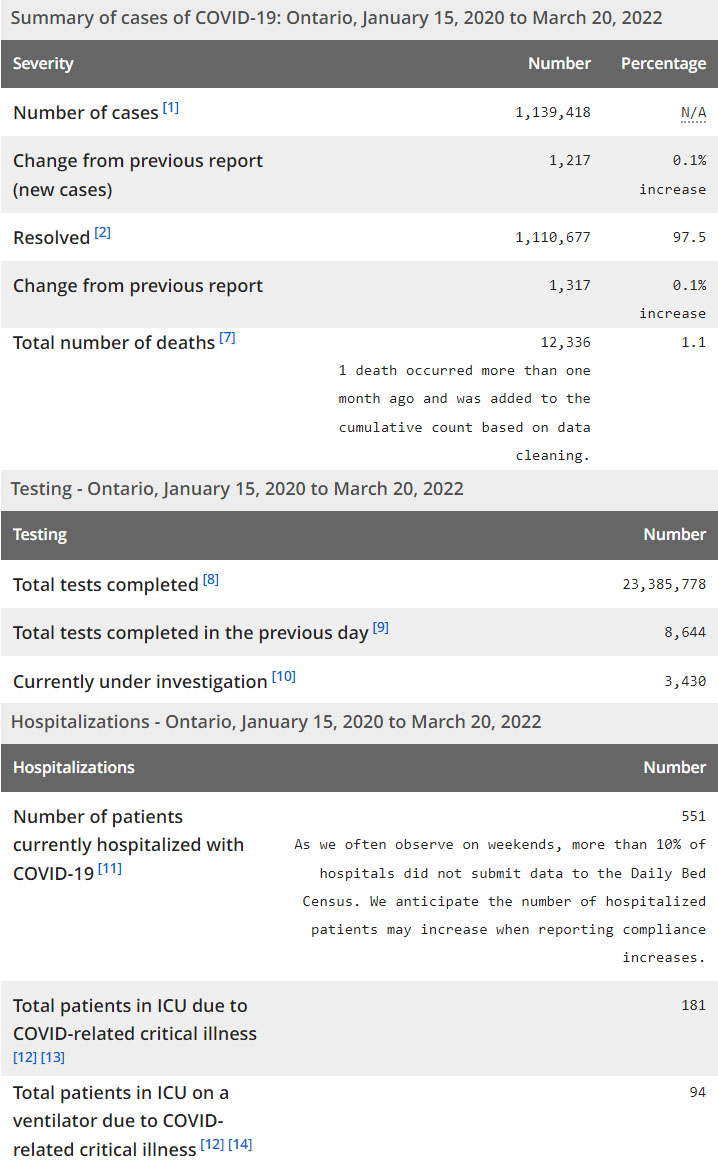
Task: Open footnote [11] for currently hospitalized patients
Action: tap(110, 868)
